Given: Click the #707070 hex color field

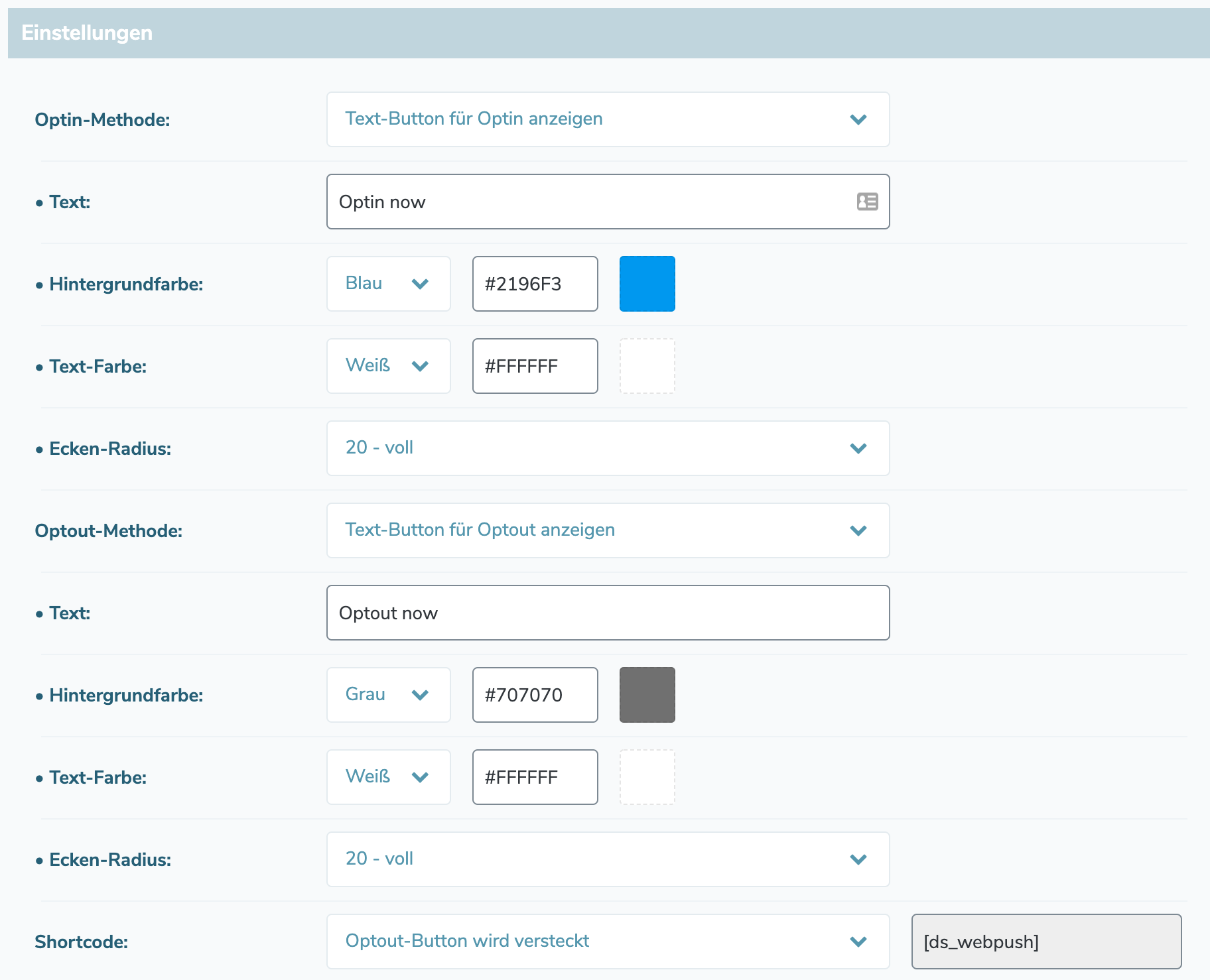Looking at the screenshot, I should pyautogui.click(x=535, y=695).
